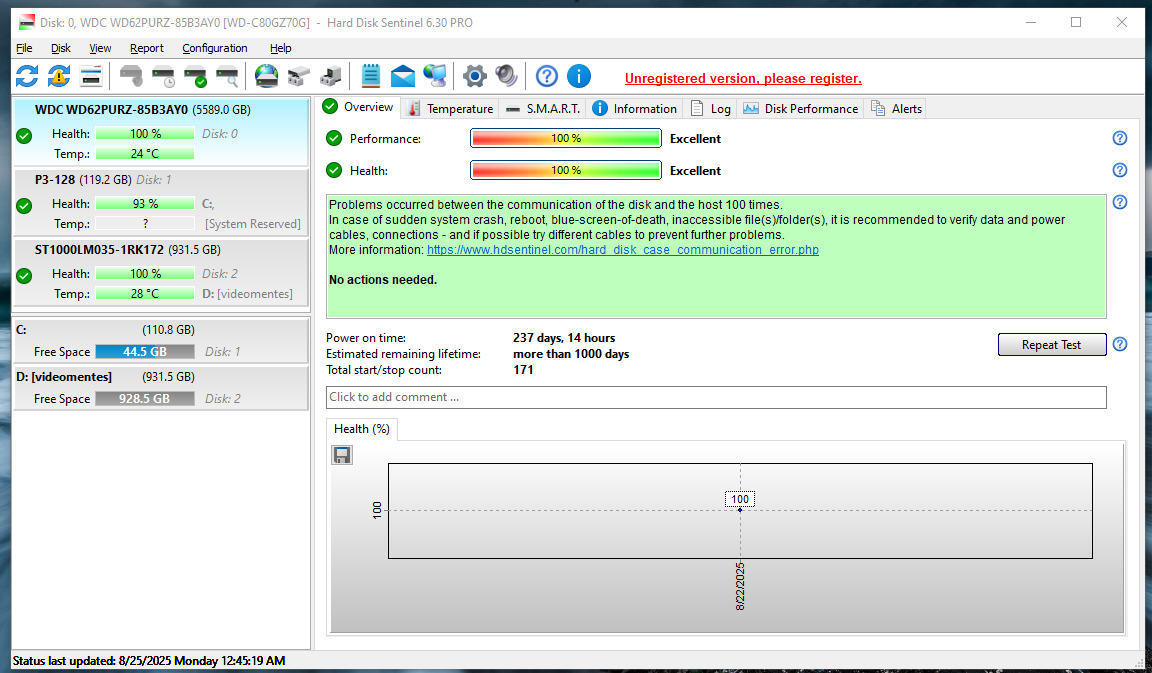Click the Performance 100 % gradient bar

coord(566,138)
